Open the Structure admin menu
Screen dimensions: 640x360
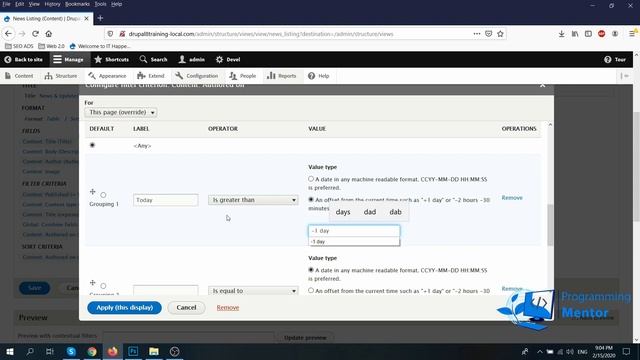point(61,76)
